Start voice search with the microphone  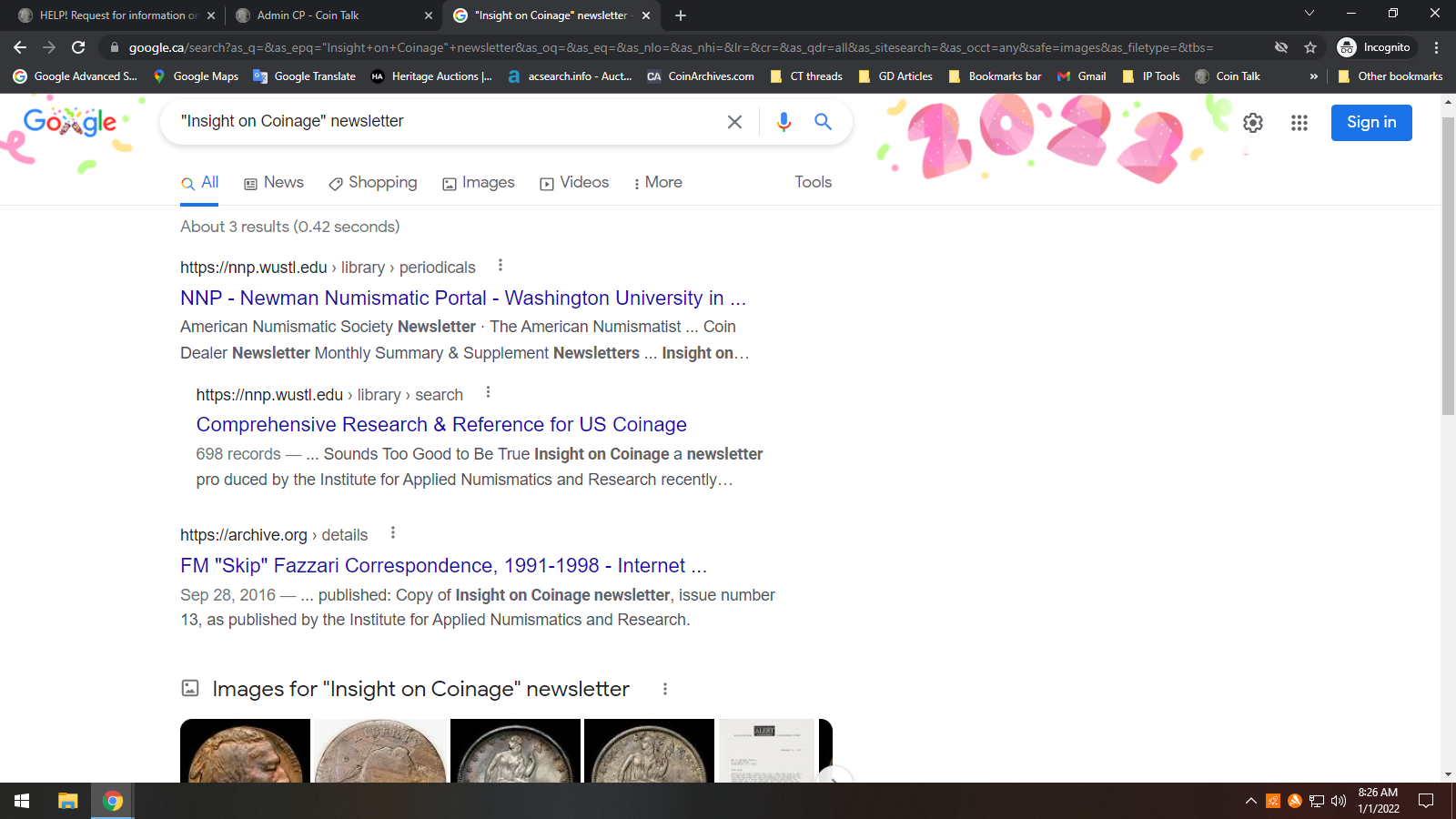pos(784,122)
